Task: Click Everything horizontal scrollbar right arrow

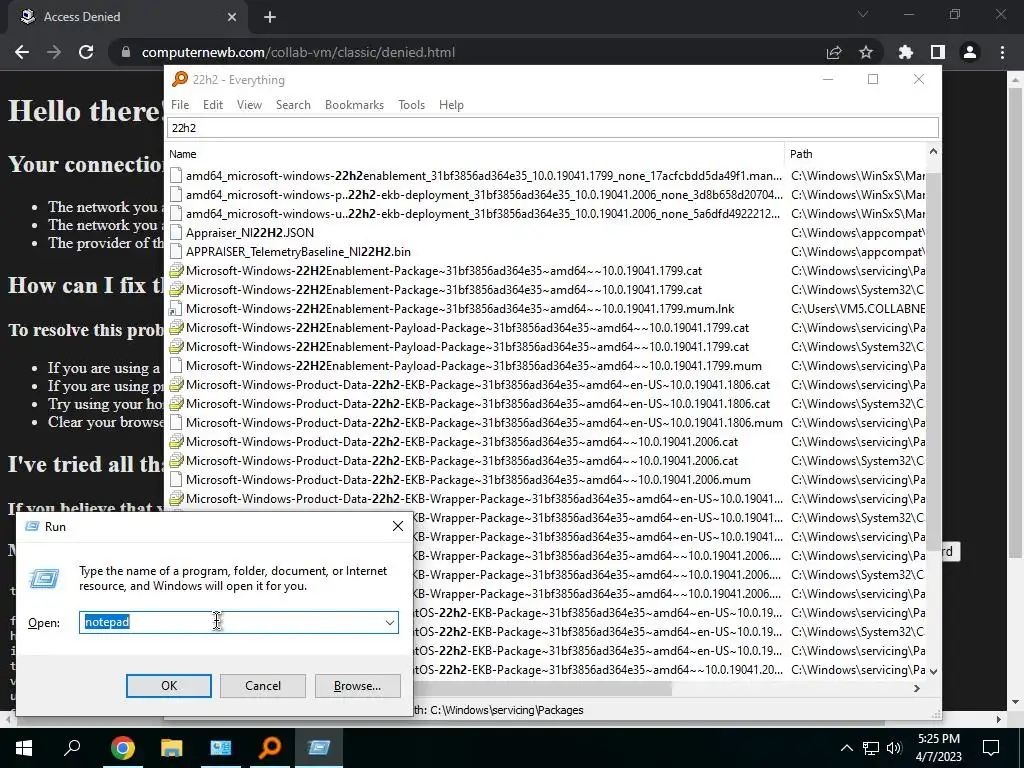Action: [x=917, y=688]
